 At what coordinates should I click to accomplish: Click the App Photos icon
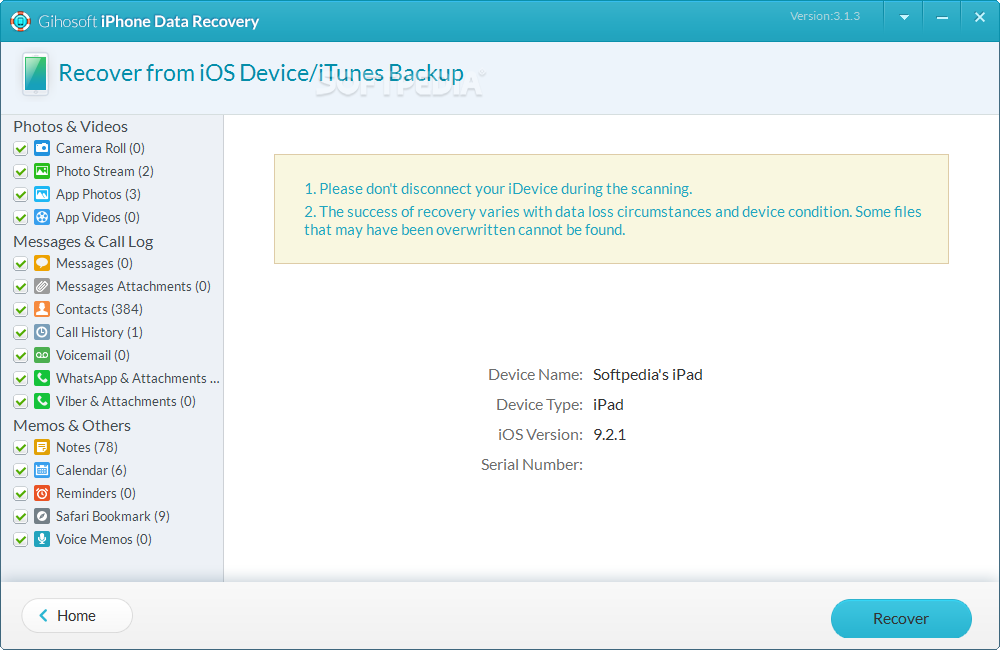pyautogui.click(x=42, y=194)
